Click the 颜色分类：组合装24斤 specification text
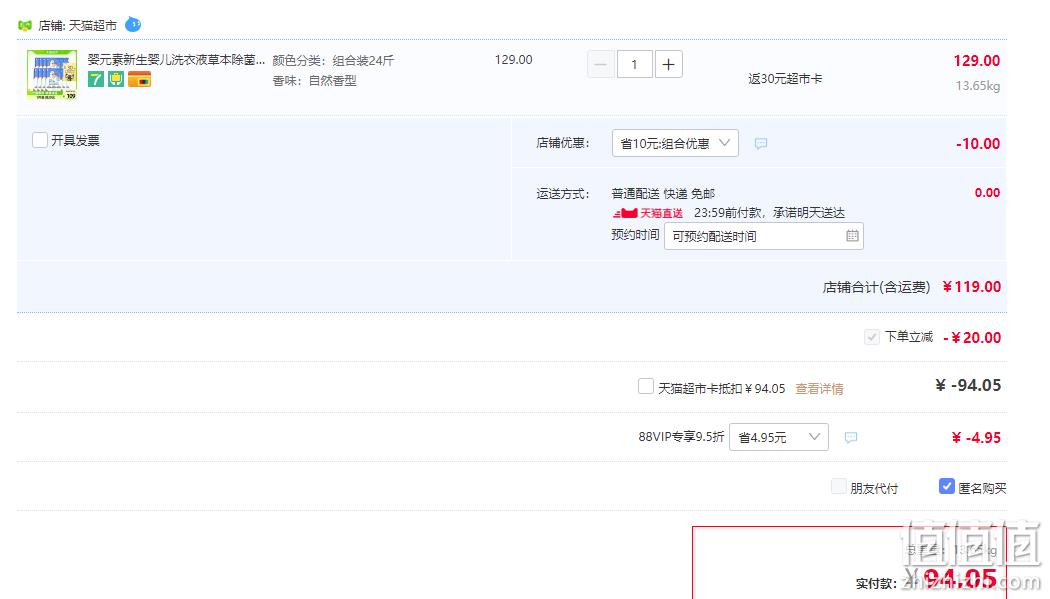This screenshot has width=1050, height=599. tap(333, 61)
